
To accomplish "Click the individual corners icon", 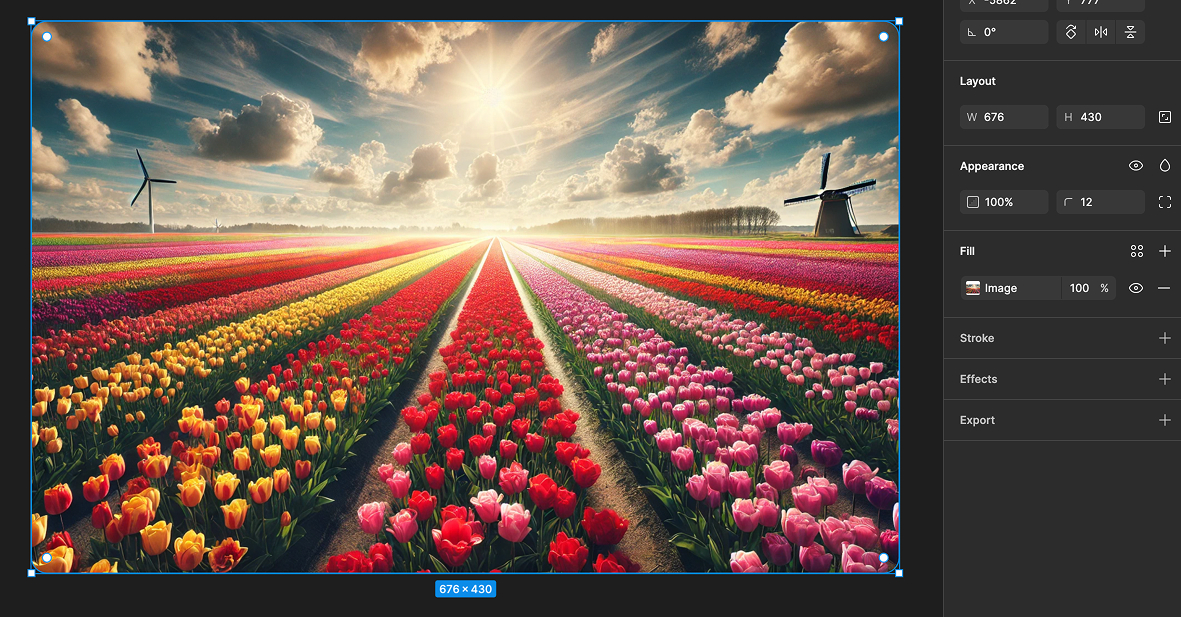I will [x=1165, y=202].
